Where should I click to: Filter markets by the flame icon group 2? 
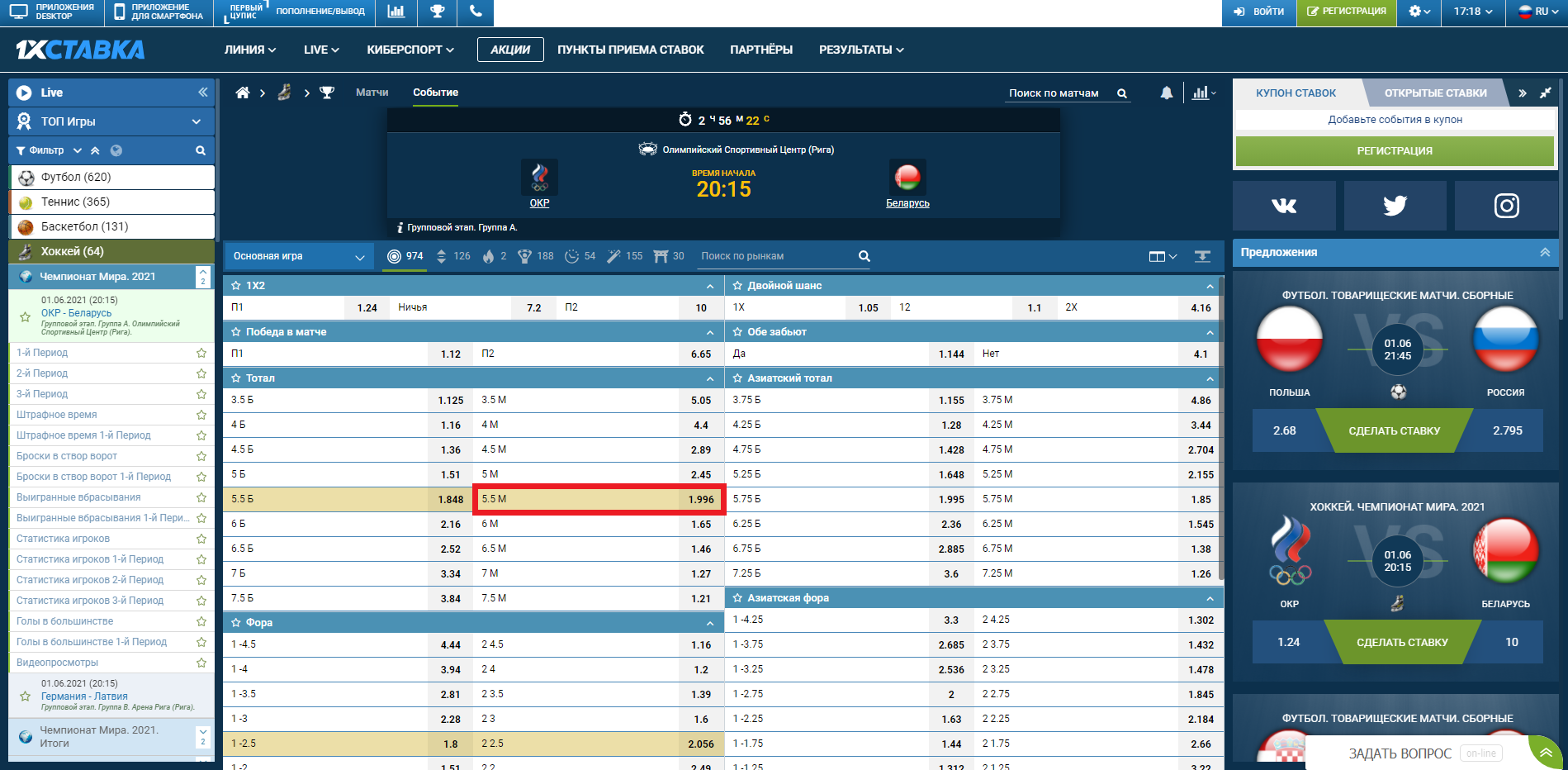pos(489,256)
